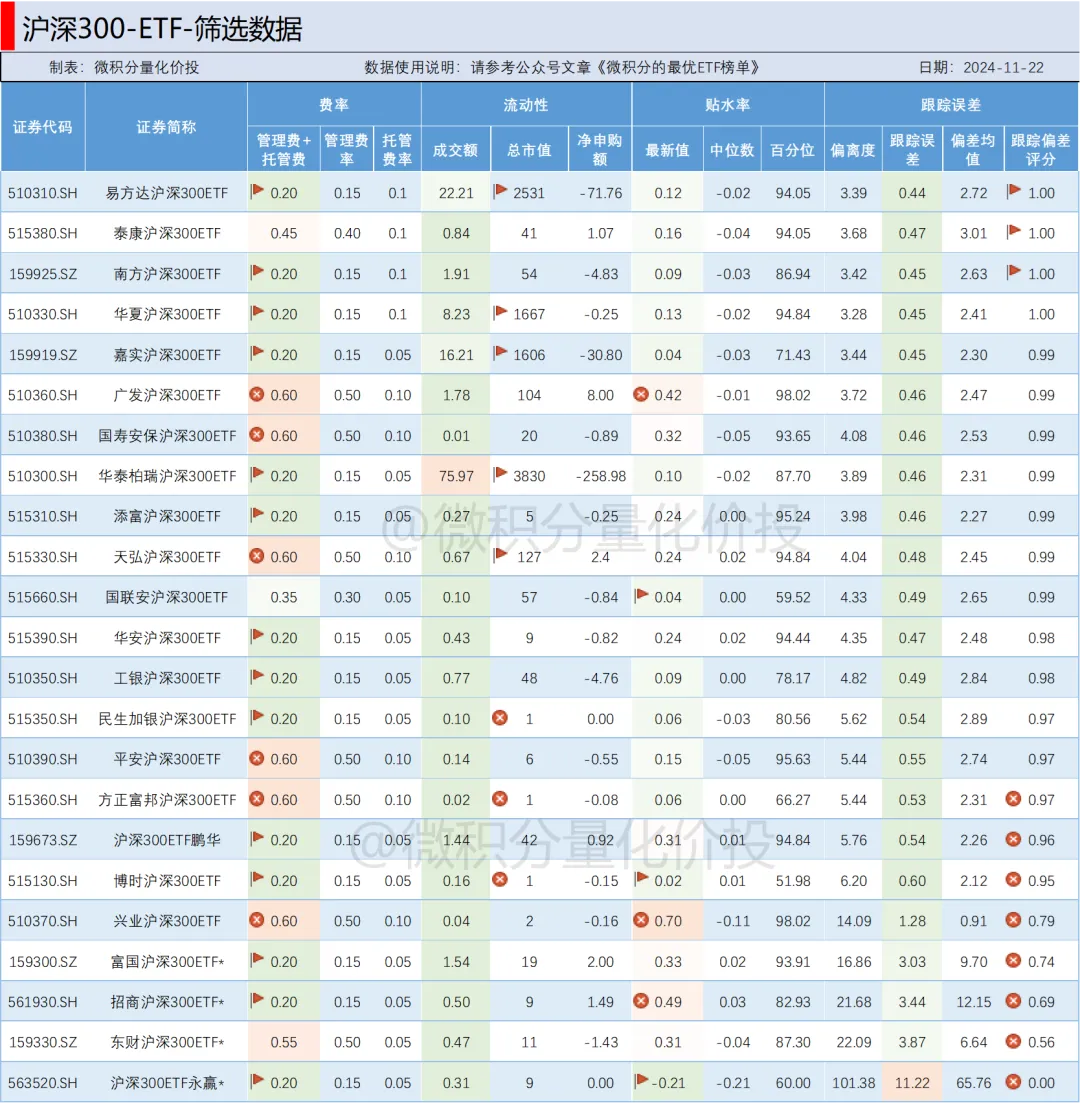Image resolution: width=1080 pixels, height=1103 pixels.
Task: Click the red flag beside 国联安 latest value 0.04
Action: click(x=642, y=596)
